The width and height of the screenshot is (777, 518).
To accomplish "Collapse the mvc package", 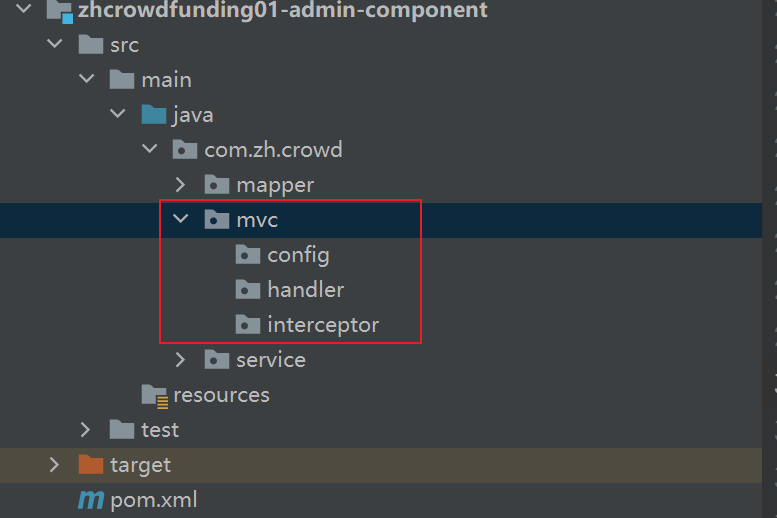I will [180, 220].
